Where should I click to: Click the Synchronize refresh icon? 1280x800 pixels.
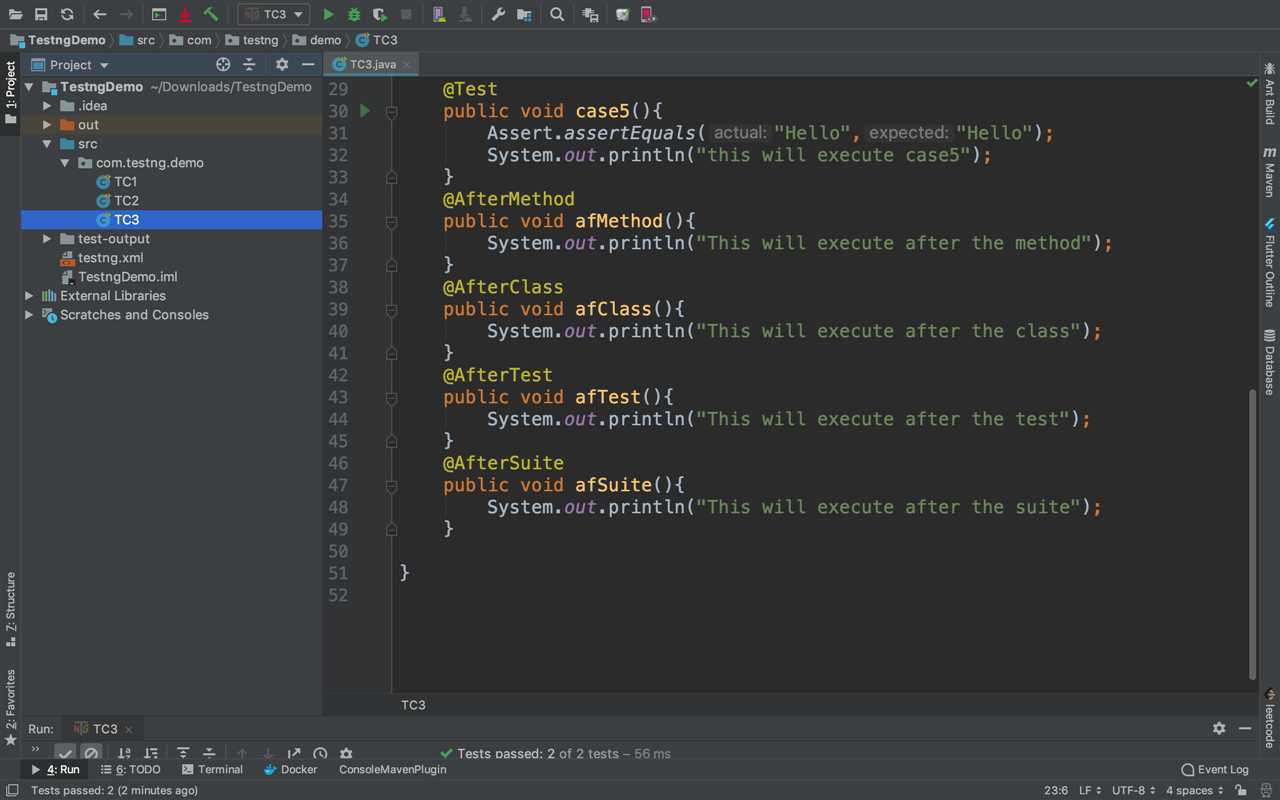click(x=67, y=14)
